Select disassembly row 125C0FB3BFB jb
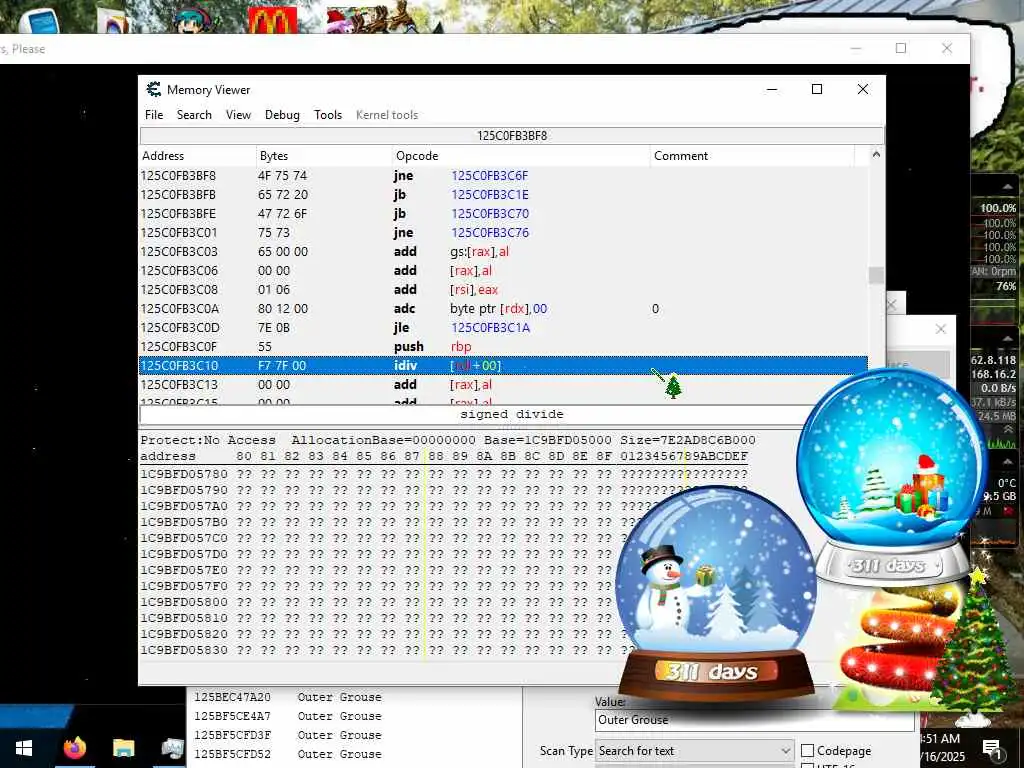This screenshot has height=768, width=1024. click(504, 195)
